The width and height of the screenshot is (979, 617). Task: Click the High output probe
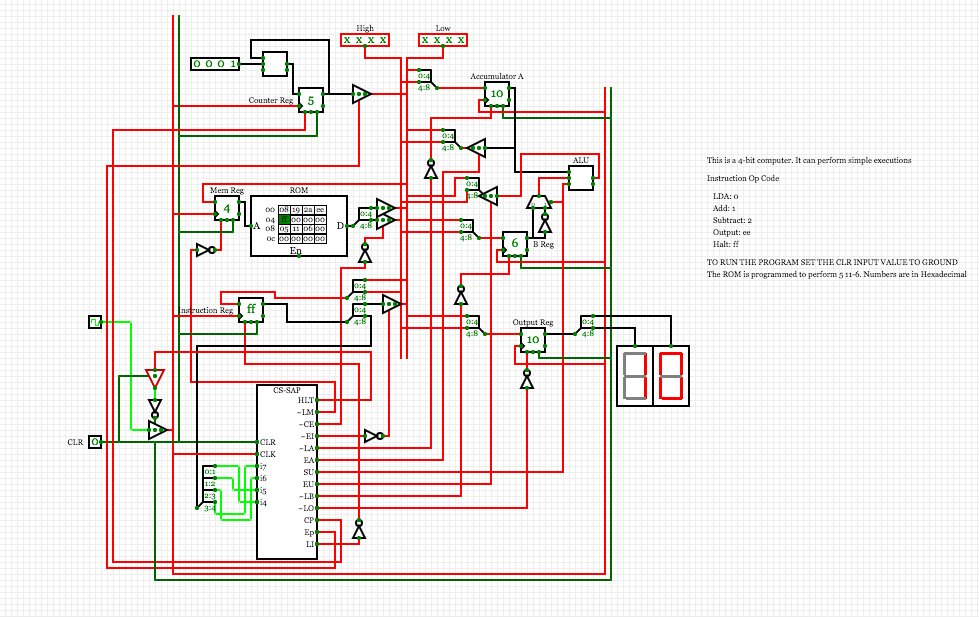[365, 40]
